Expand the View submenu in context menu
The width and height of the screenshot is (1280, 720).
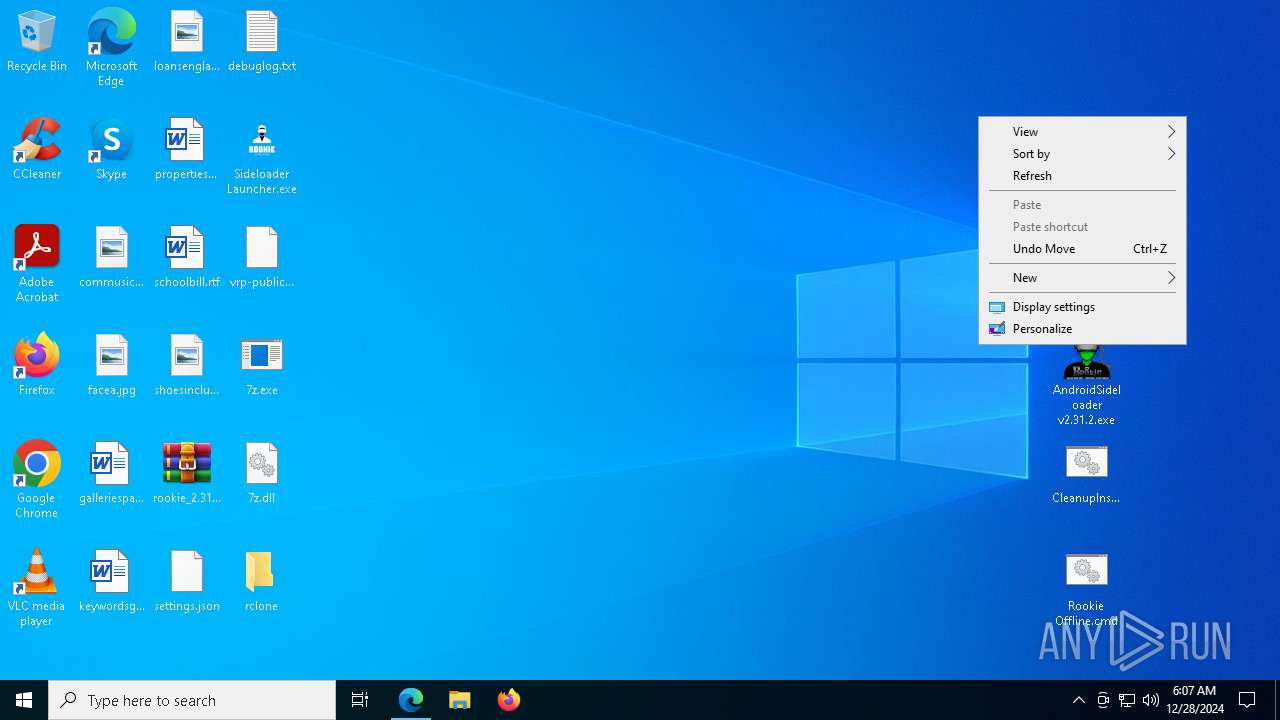coord(1082,131)
